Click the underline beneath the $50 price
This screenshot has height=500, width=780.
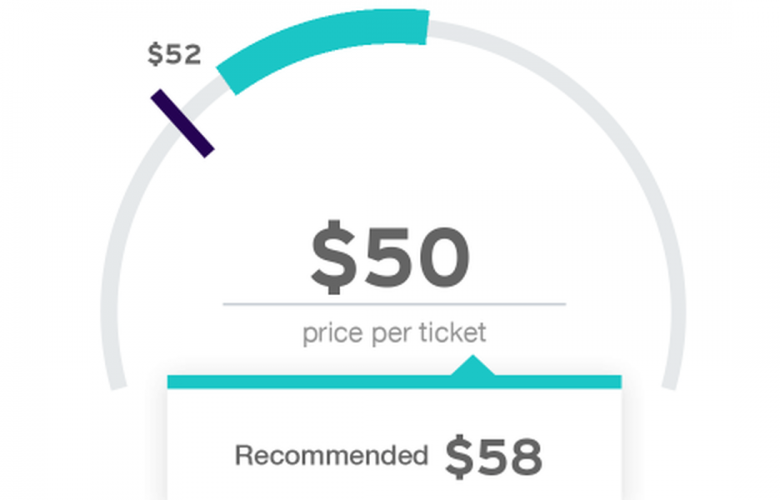pyautogui.click(x=394, y=303)
